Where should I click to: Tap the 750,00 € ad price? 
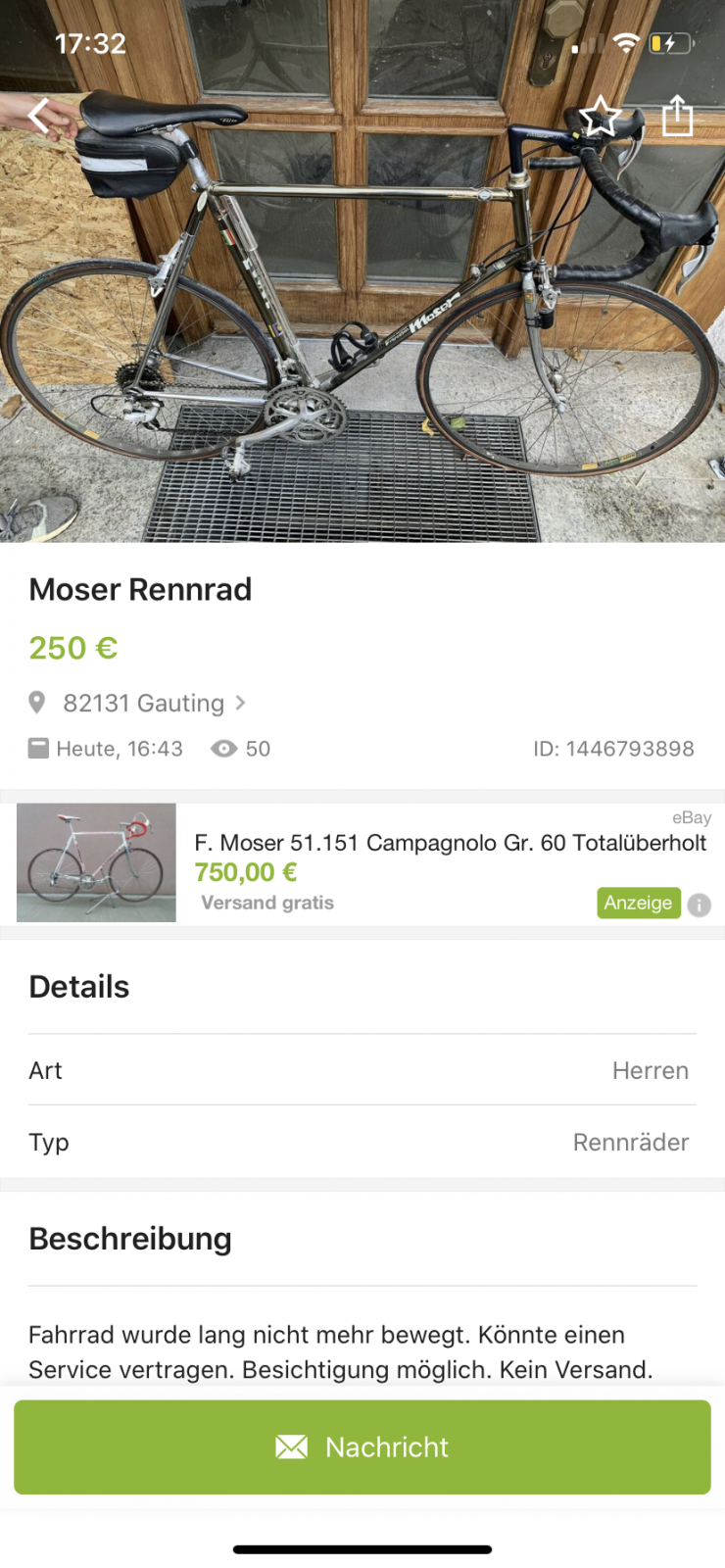[x=246, y=872]
